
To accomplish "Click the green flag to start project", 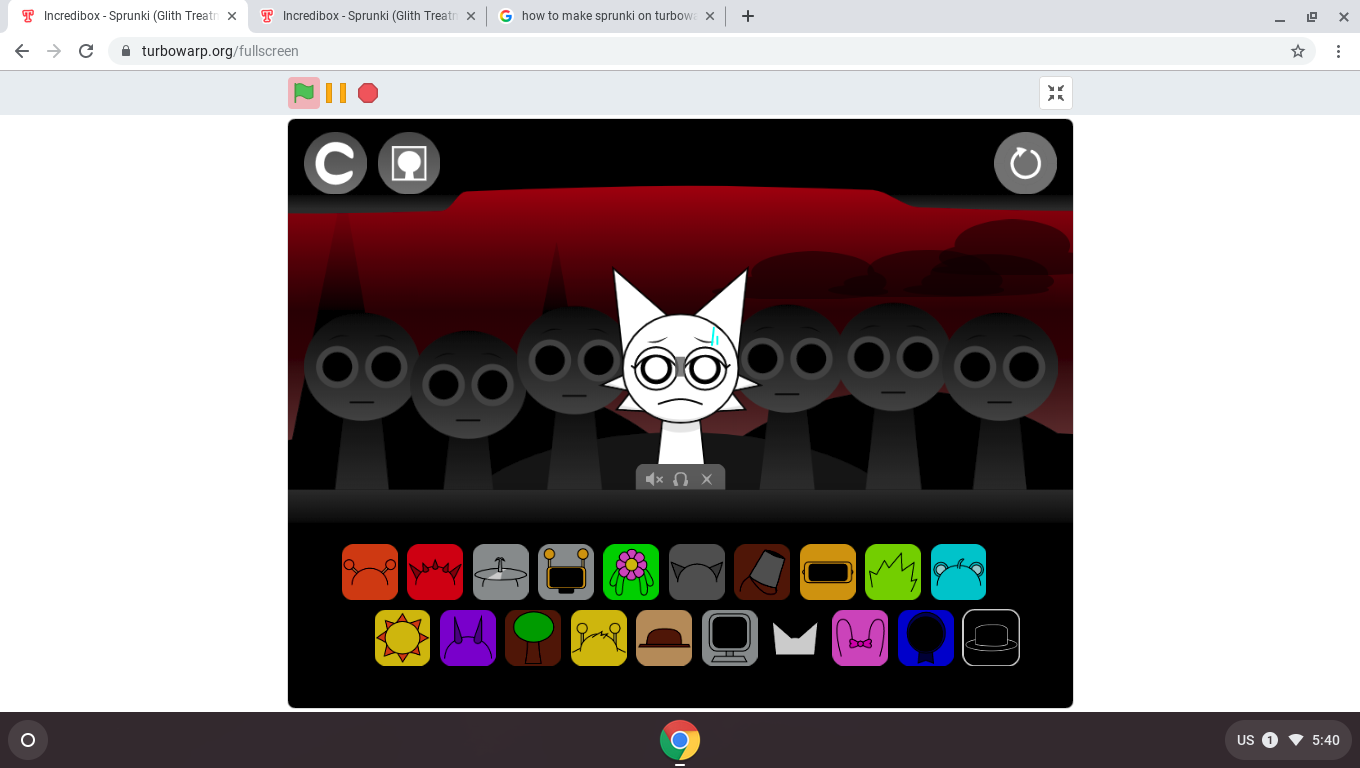I will click(304, 93).
